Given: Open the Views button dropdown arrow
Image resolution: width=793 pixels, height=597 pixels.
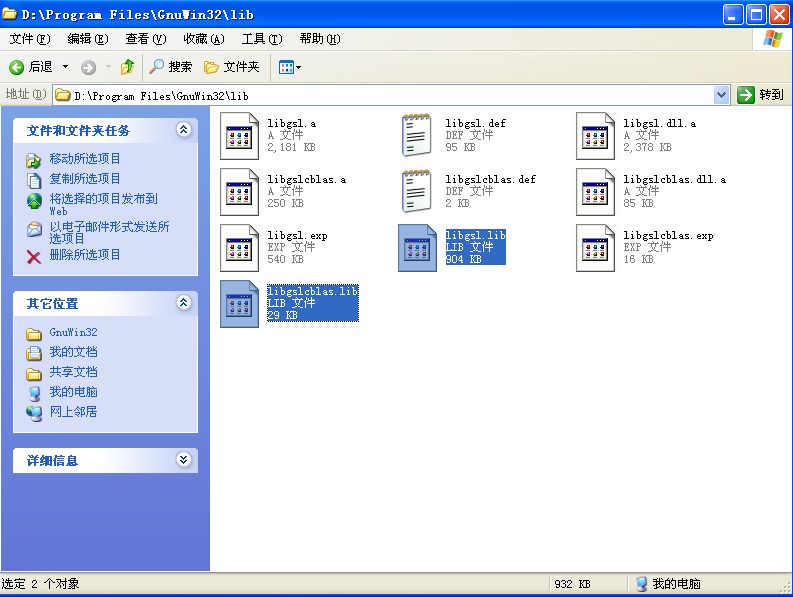Looking at the screenshot, I should (299, 67).
